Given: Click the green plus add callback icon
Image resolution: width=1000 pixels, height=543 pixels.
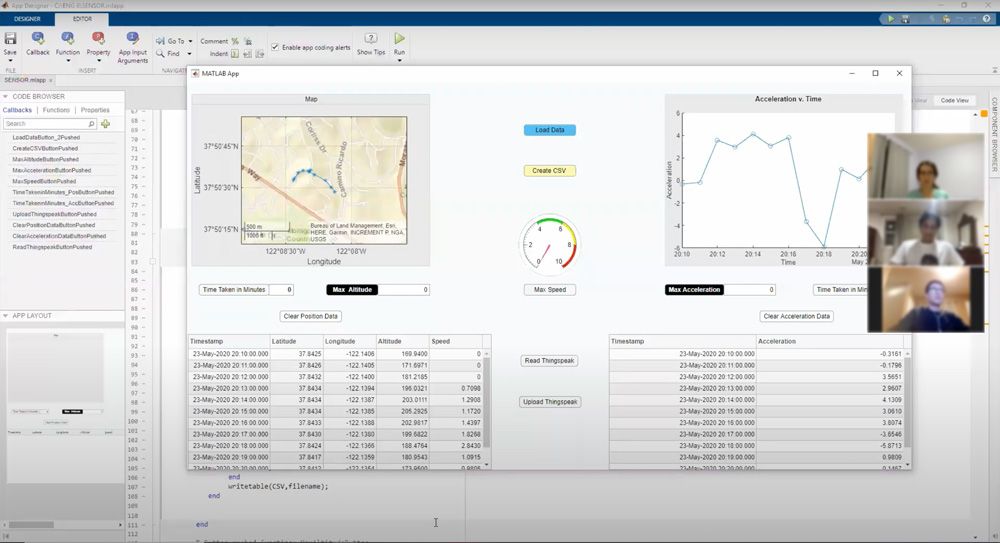Looking at the screenshot, I should click(x=105, y=124).
